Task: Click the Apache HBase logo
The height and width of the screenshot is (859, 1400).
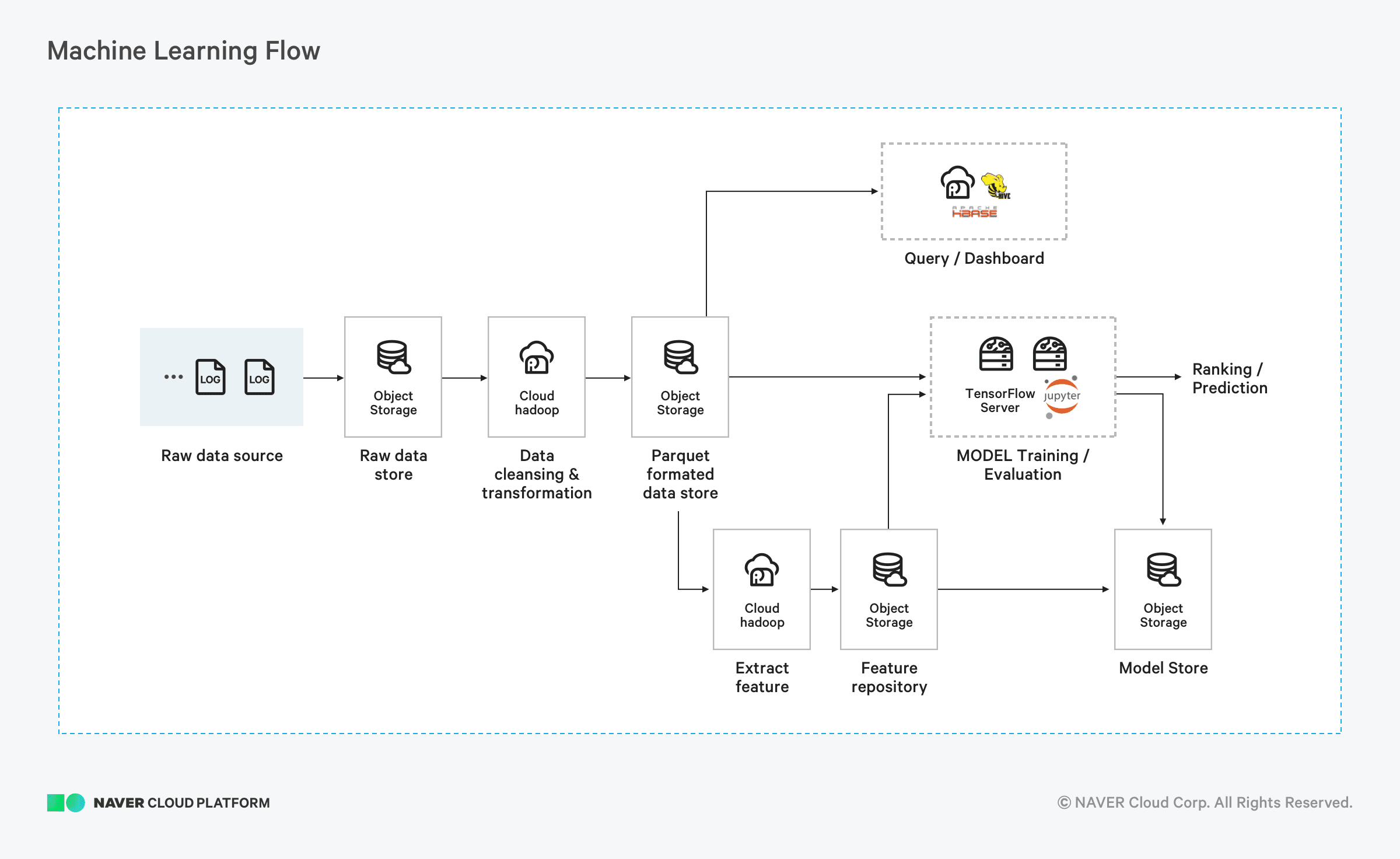Action: coord(975,212)
